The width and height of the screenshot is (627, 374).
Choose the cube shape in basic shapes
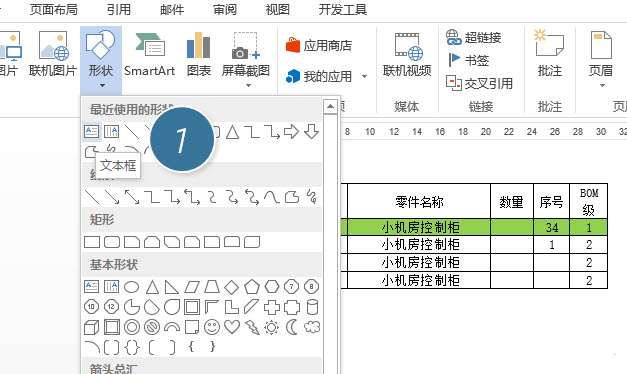(92, 328)
